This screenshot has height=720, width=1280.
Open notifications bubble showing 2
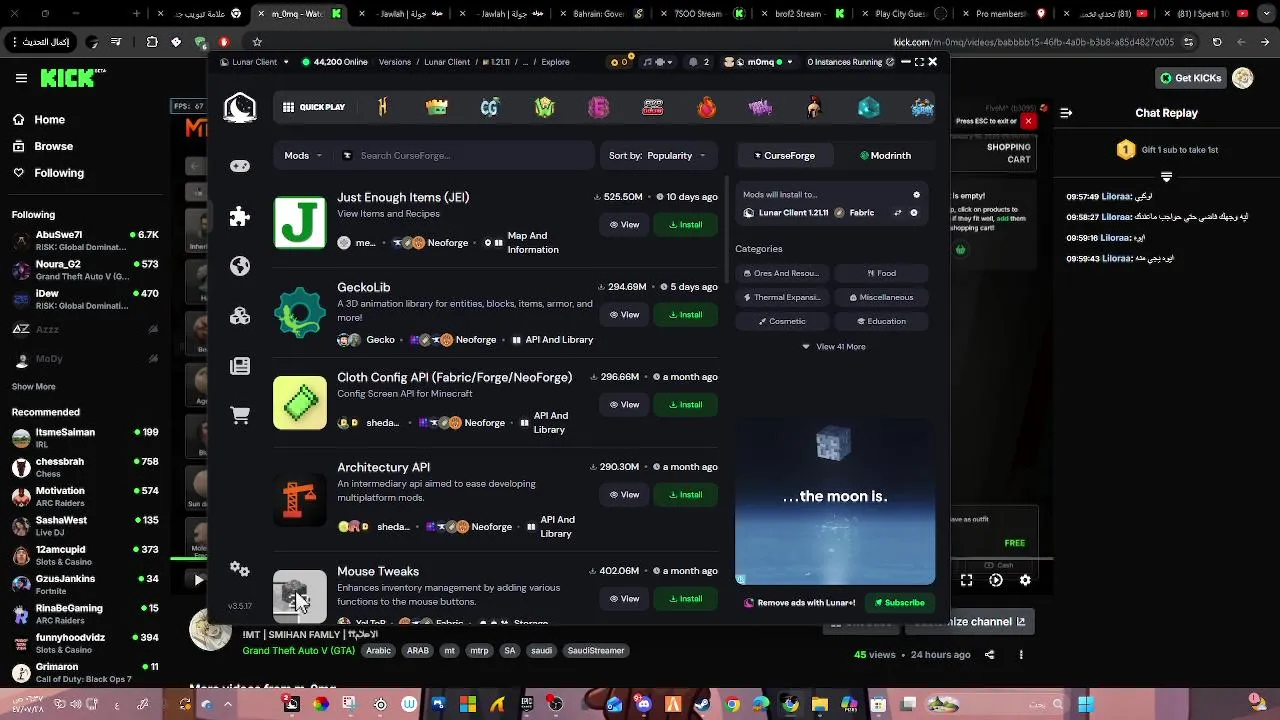pyautogui.click(x=699, y=62)
